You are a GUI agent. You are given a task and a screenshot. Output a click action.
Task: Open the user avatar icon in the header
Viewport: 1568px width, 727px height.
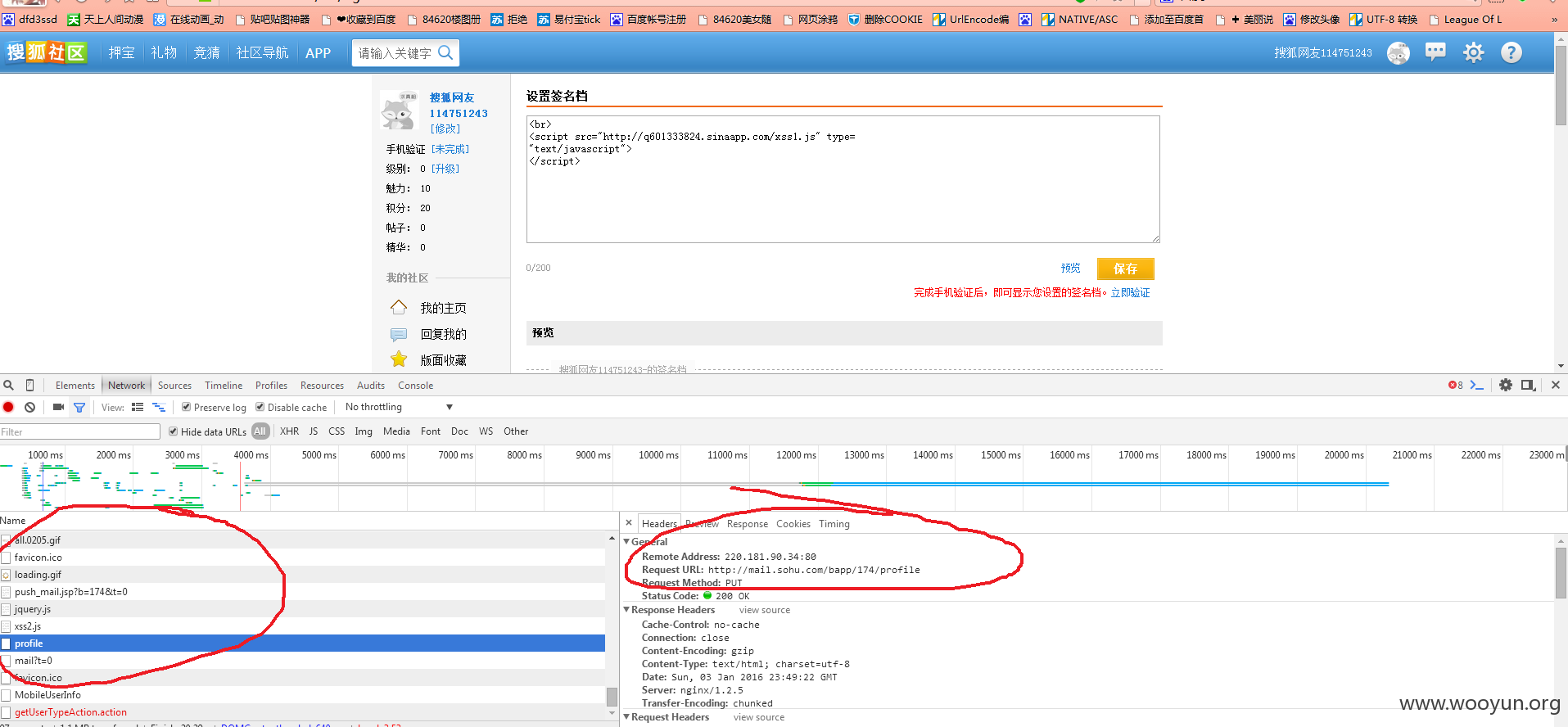coord(1399,53)
